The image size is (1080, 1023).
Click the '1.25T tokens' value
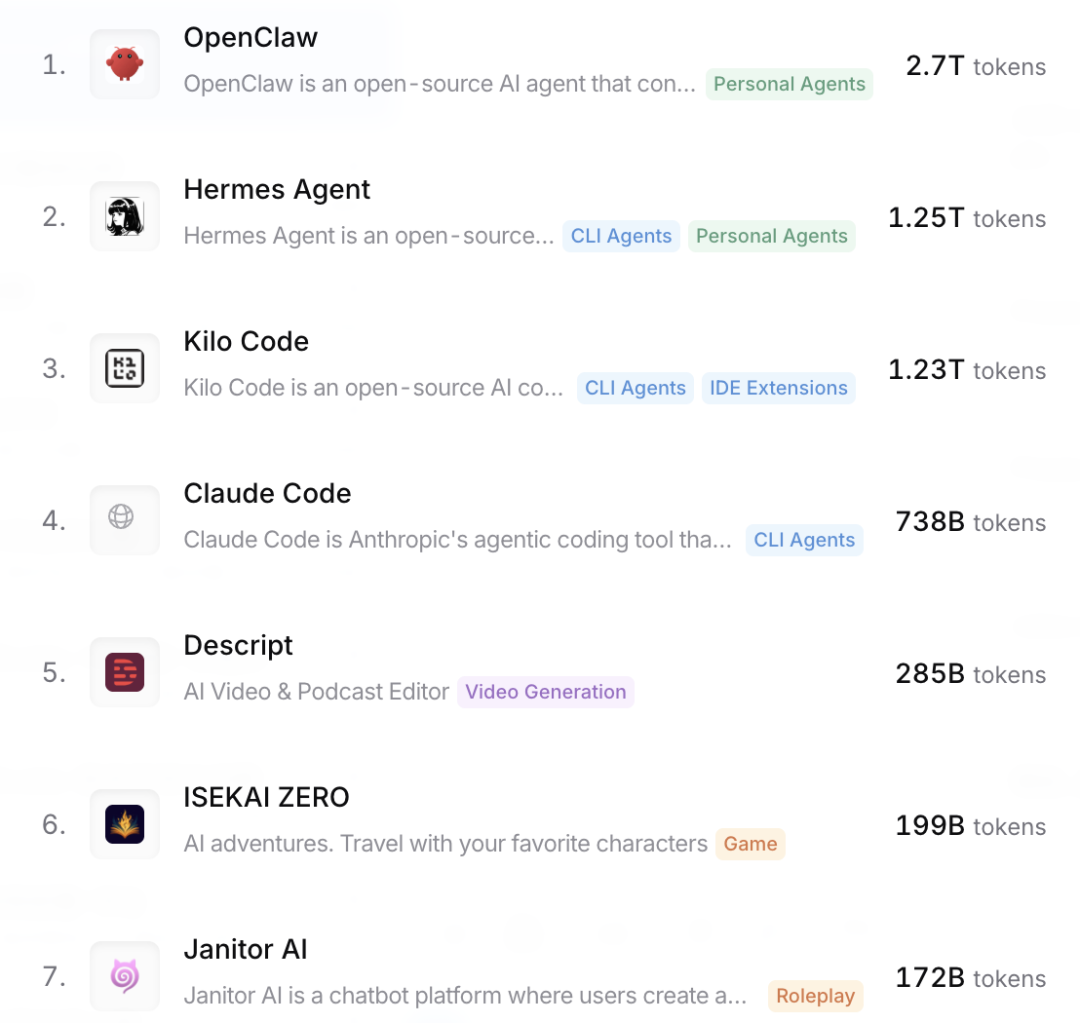966,218
